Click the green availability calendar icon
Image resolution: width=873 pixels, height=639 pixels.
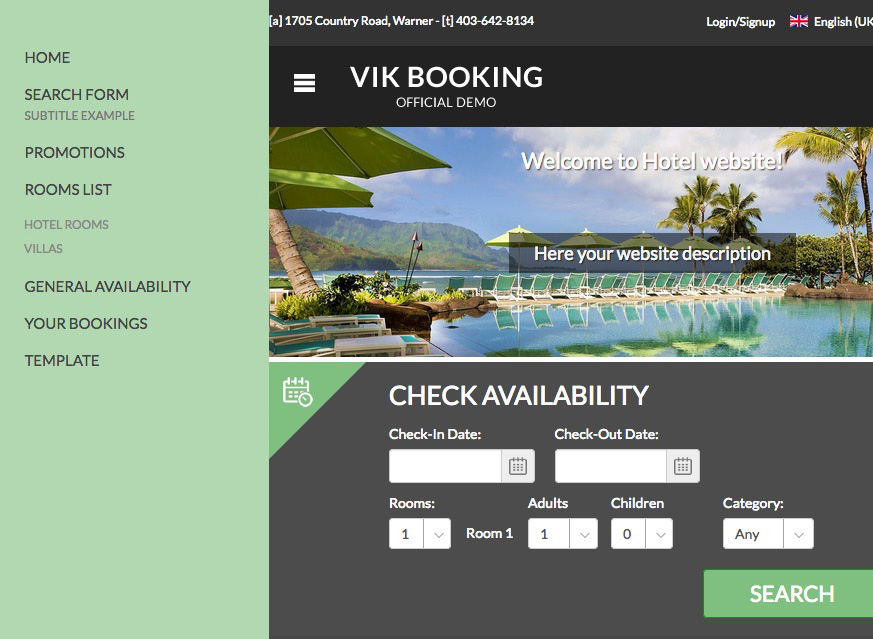[297, 392]
